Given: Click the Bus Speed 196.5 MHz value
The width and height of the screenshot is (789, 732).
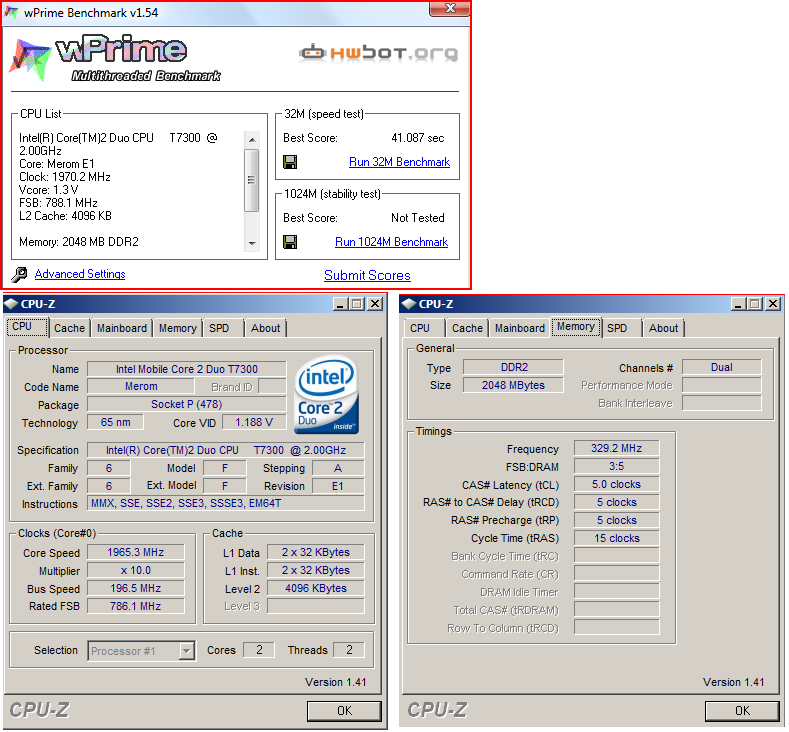Looking at the screenshot, I should tap(135, 589).
